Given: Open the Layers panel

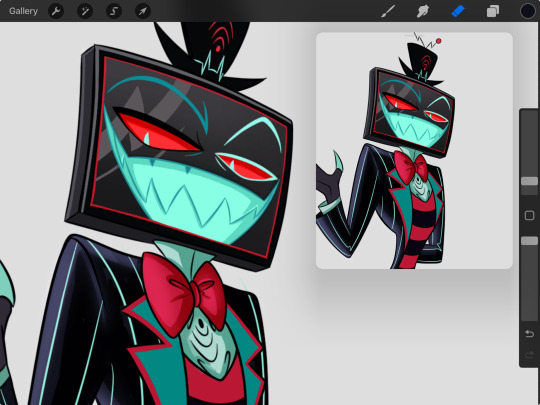Looking at the screenshot, I should point(493,11).
